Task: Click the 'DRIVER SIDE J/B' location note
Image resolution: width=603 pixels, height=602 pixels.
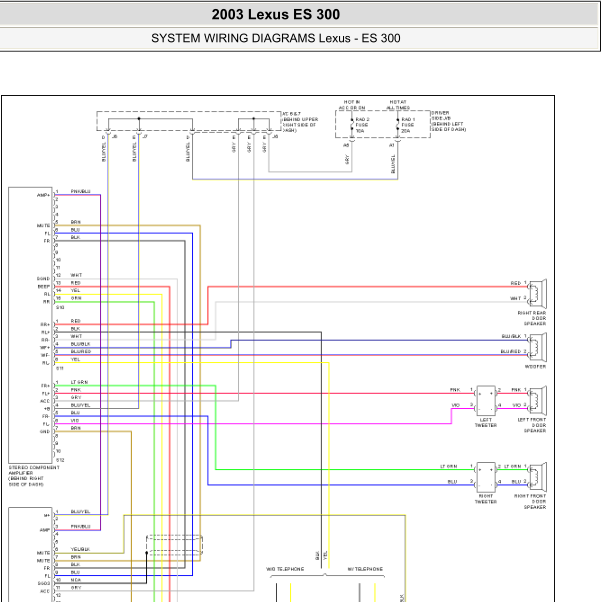Action: [448, 121]
